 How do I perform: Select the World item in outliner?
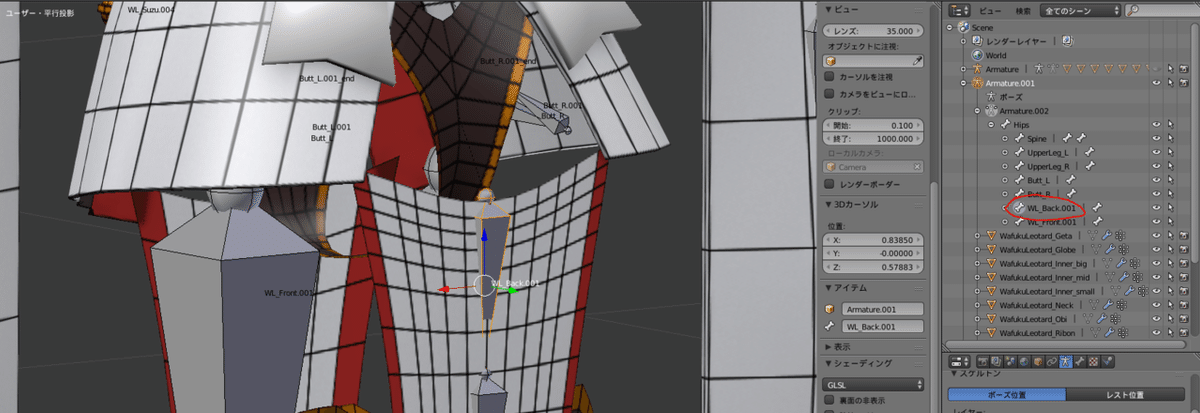point(996,55)
